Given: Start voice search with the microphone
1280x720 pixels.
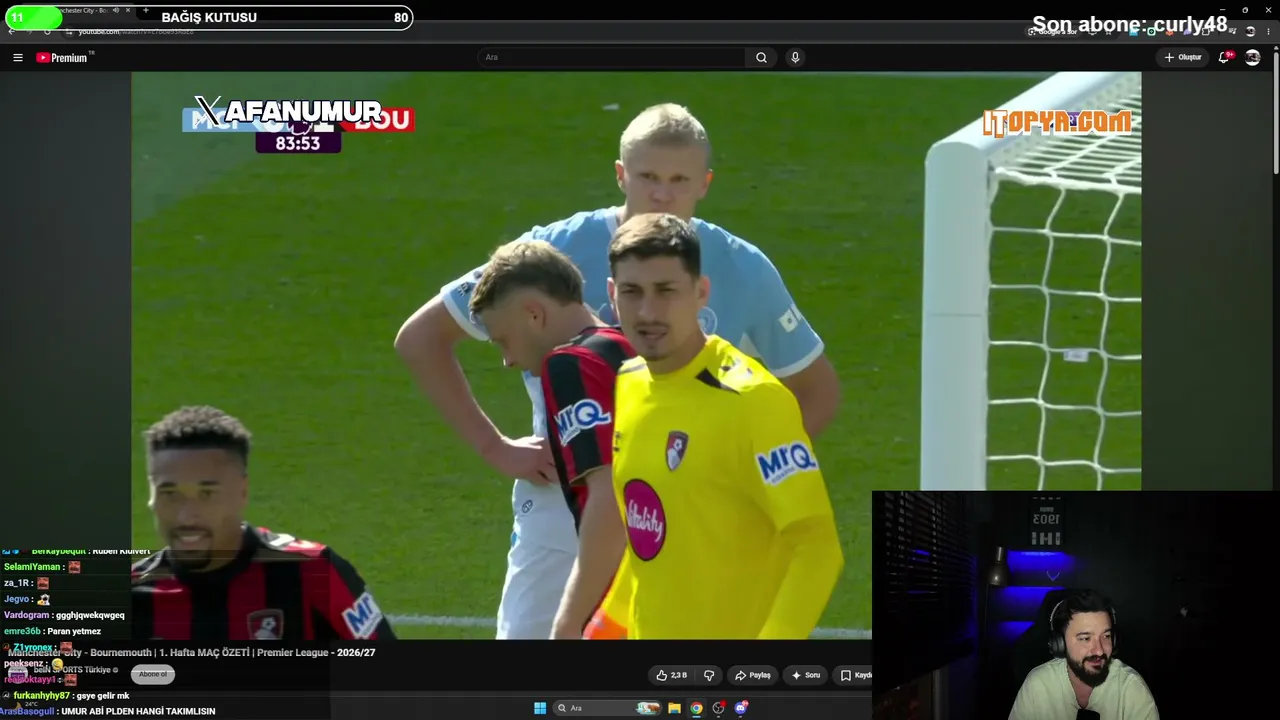Looking at the screenshot, I should pos(795,58).
